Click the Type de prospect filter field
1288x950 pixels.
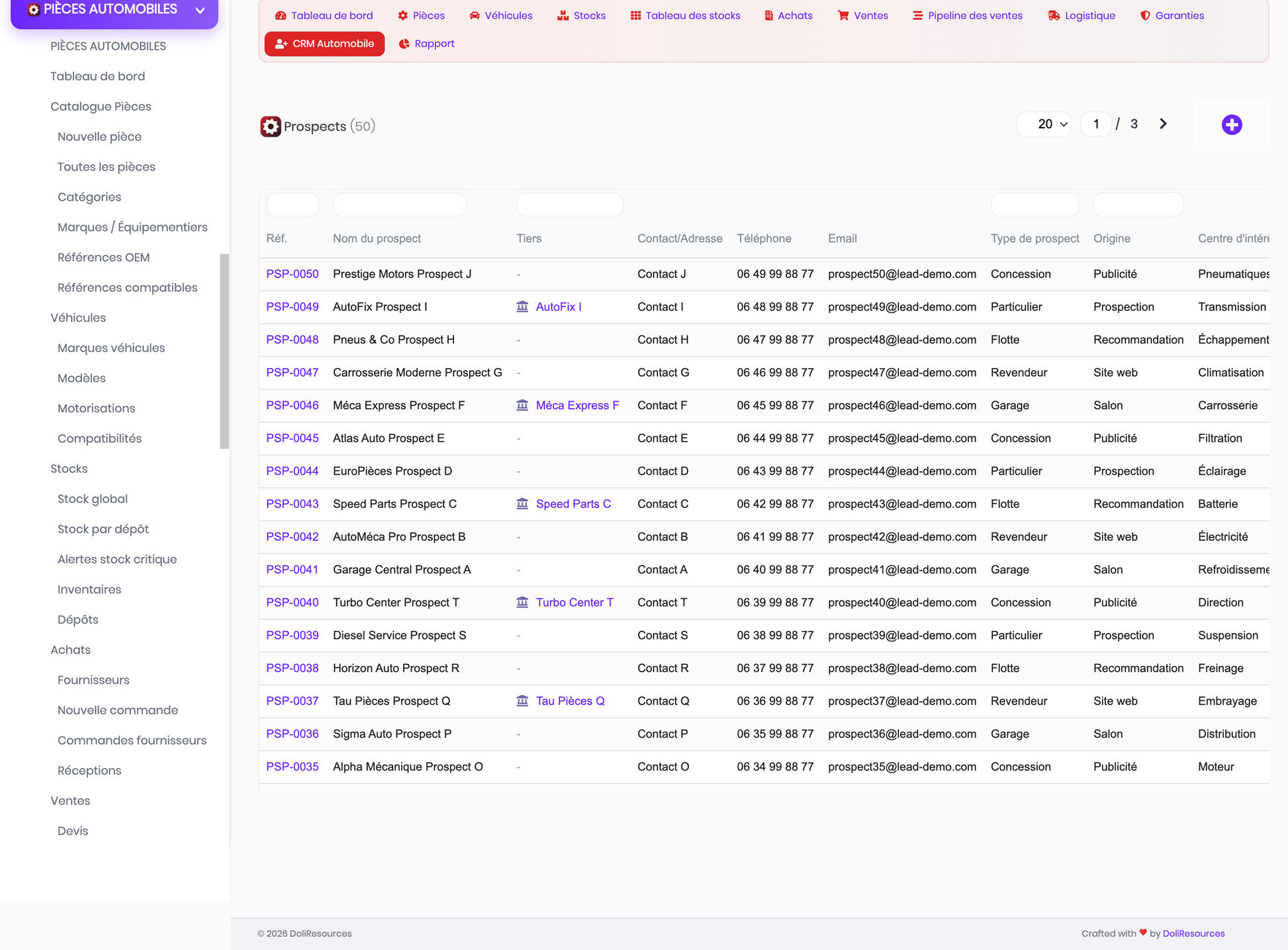(x=1035, y=205)
